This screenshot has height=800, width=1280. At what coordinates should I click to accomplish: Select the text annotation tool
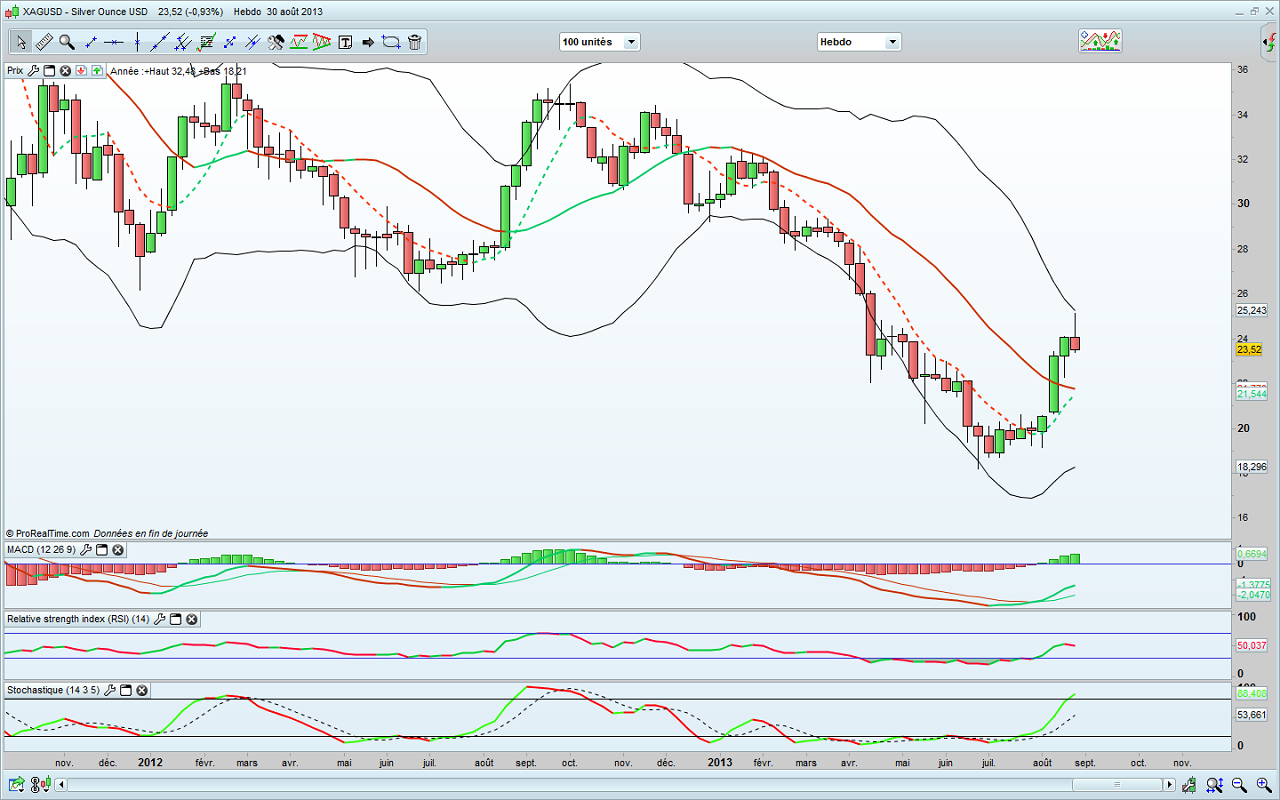point(345,42)
